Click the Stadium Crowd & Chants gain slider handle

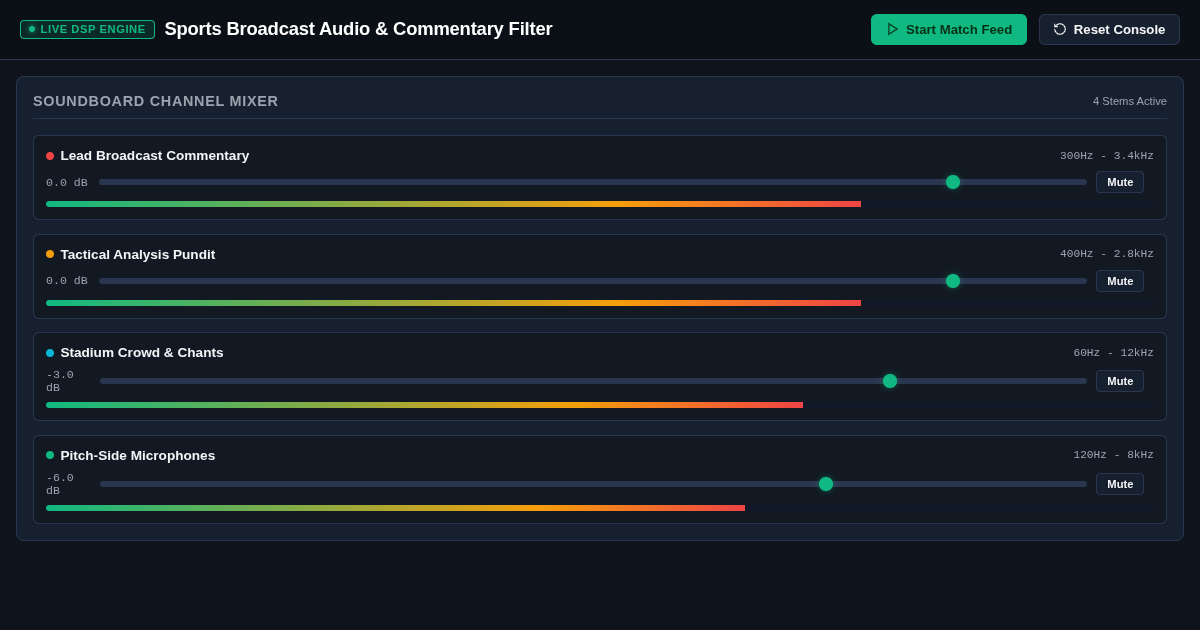(x=890, y=381)
